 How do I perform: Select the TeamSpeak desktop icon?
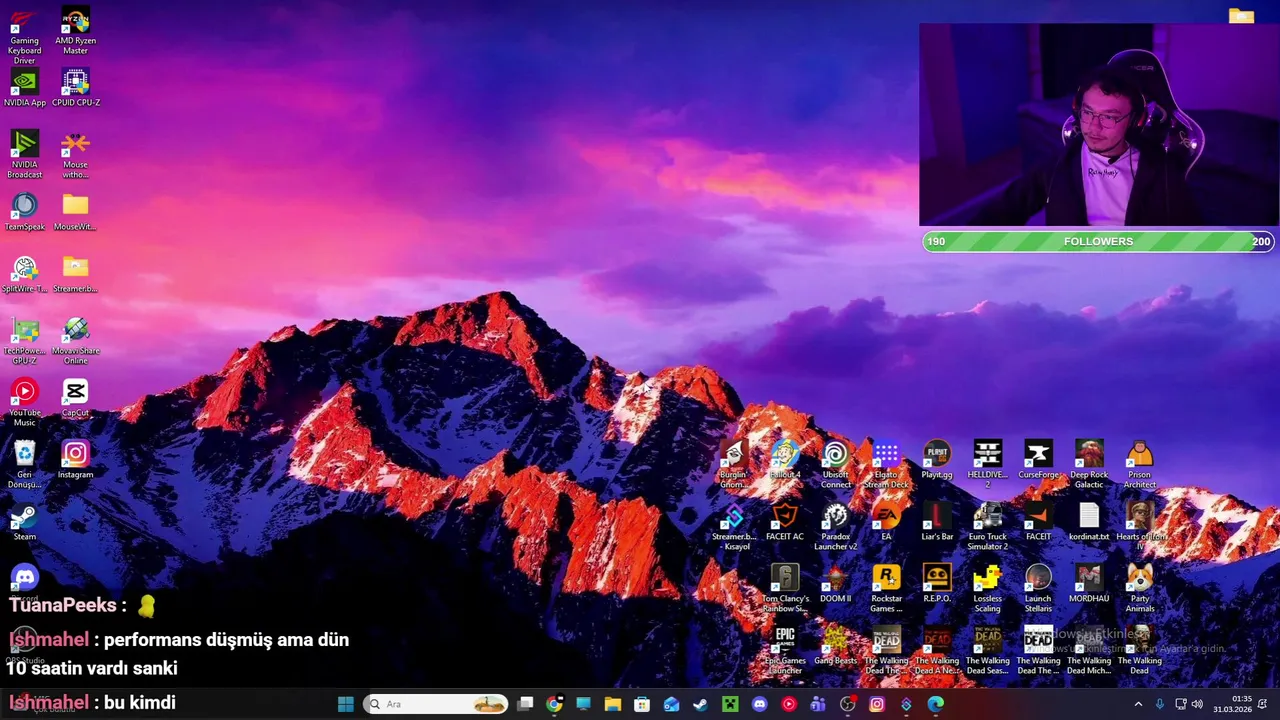coord(25,212)
